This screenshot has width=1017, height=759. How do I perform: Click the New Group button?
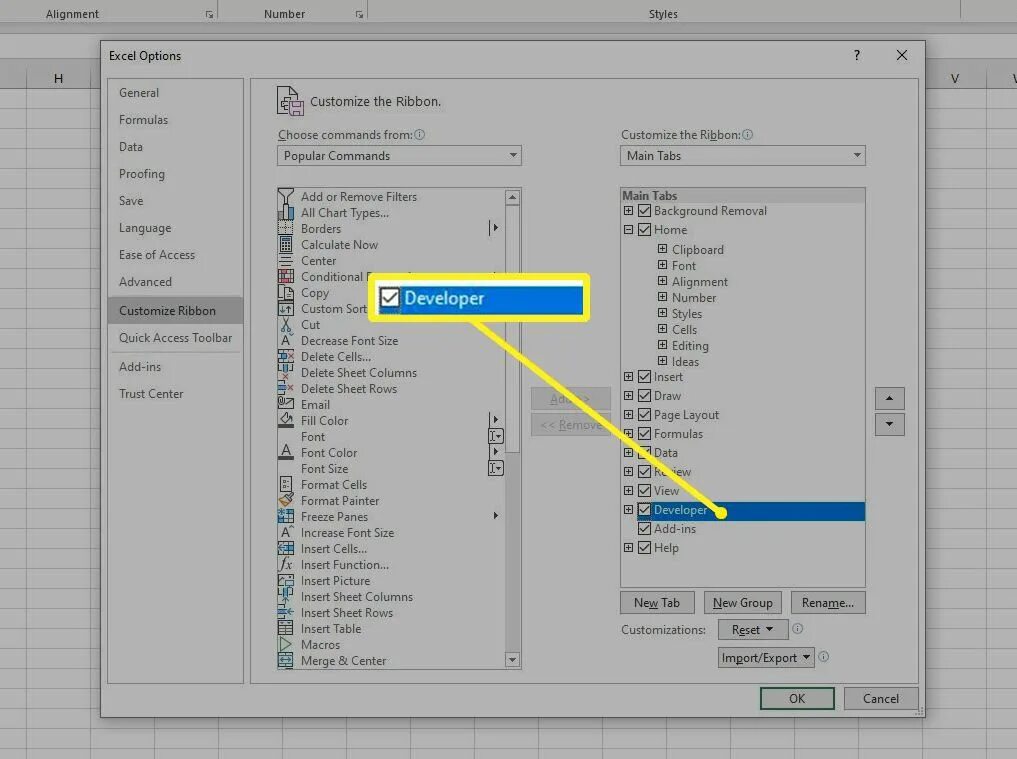tap(743, 603)
